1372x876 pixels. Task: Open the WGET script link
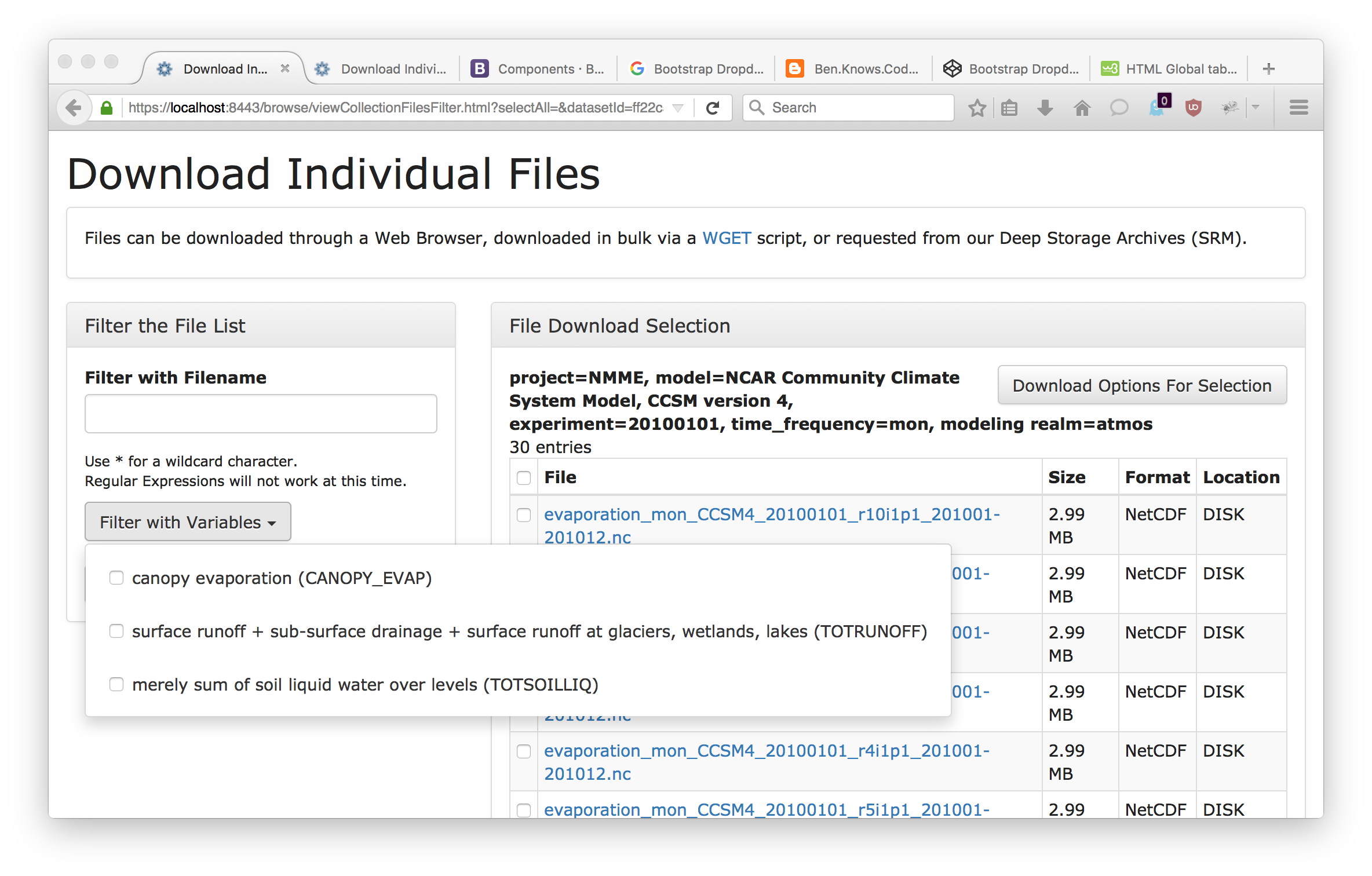pos(727,238)
